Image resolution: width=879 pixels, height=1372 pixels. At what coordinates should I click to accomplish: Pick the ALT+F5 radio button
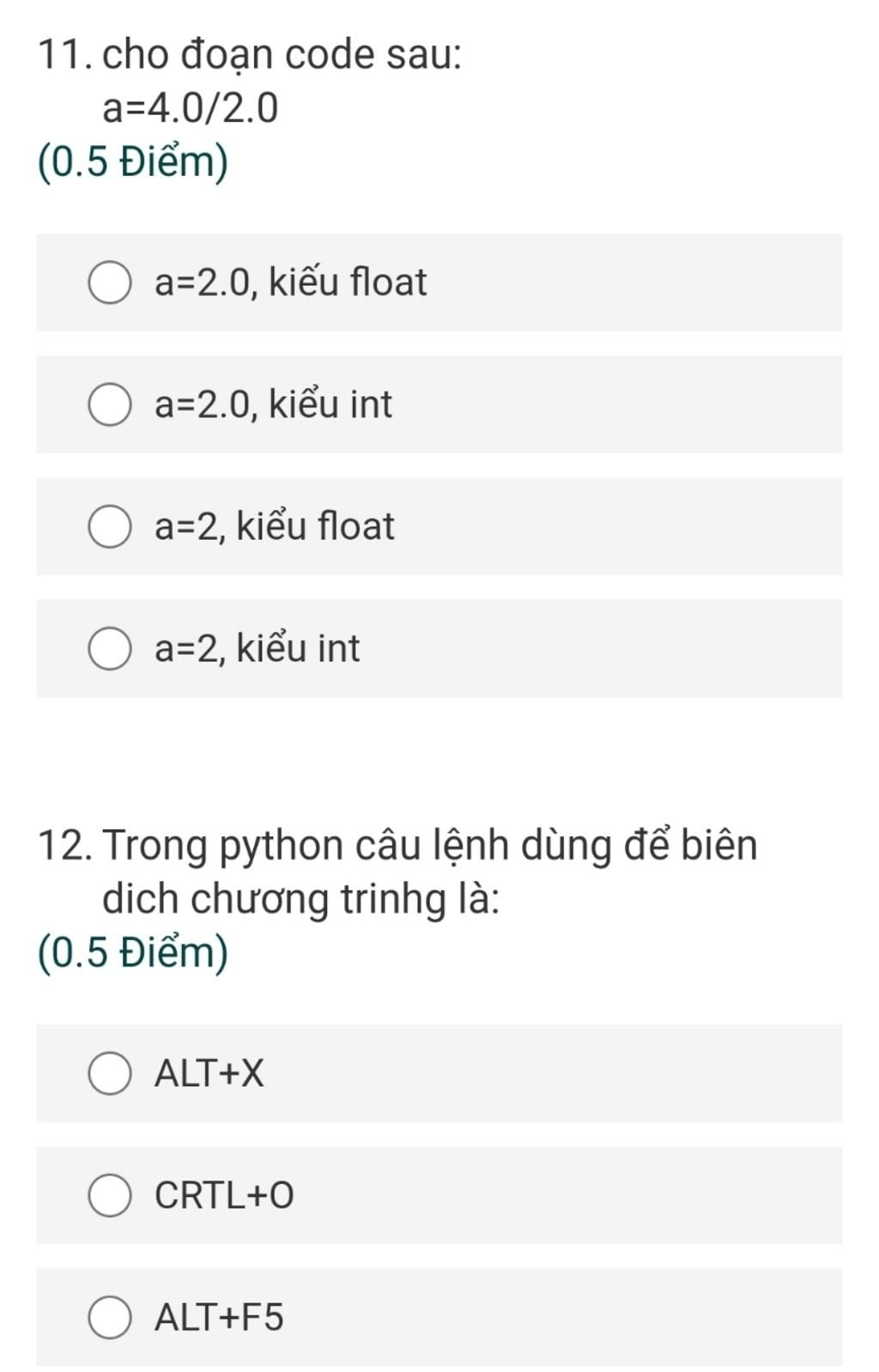point(110,1318)
